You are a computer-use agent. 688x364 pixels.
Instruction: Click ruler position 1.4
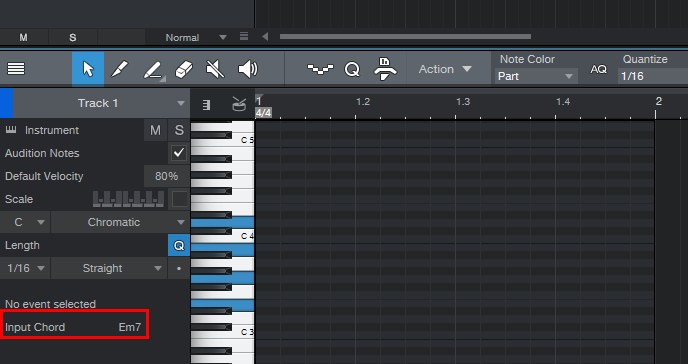click(x=563, y=102)
